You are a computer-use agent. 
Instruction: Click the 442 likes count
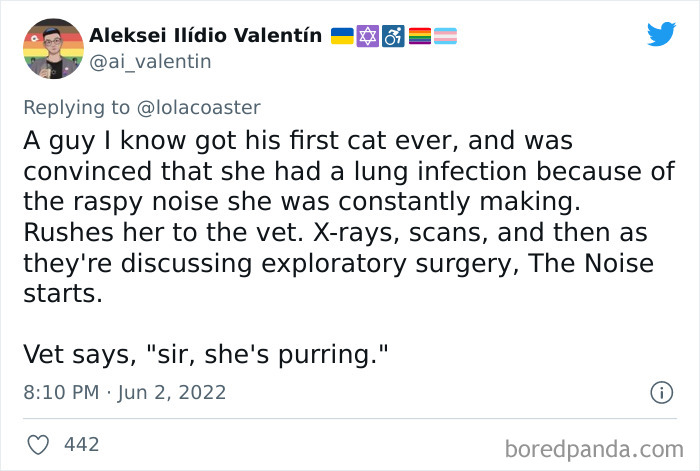pos(81,443)
